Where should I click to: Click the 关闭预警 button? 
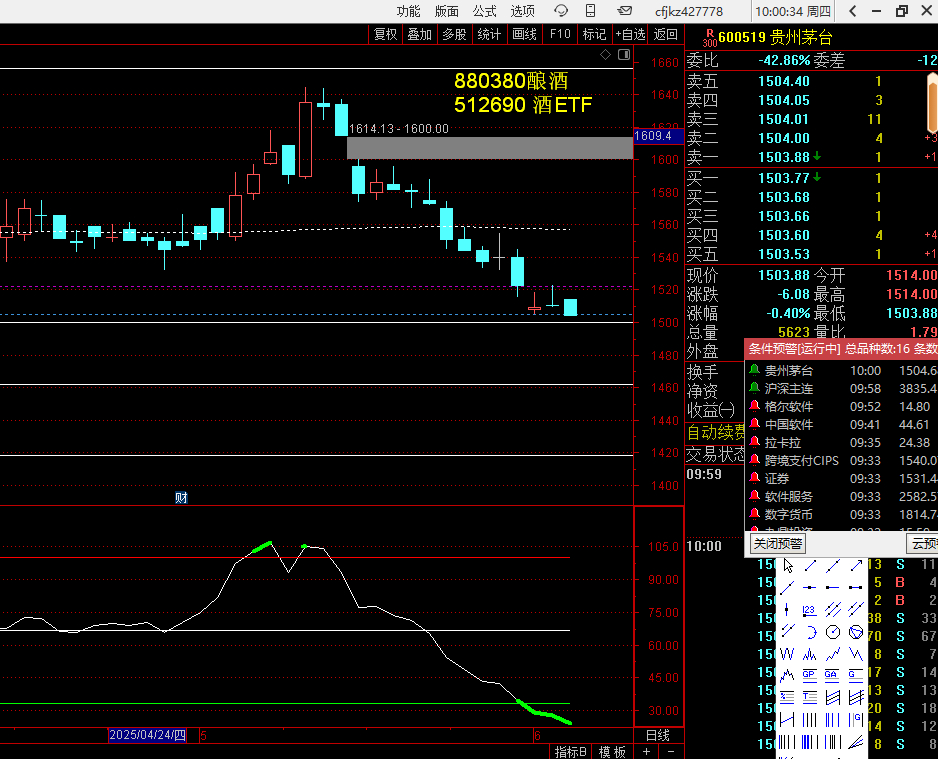click(x=778, y=544)
